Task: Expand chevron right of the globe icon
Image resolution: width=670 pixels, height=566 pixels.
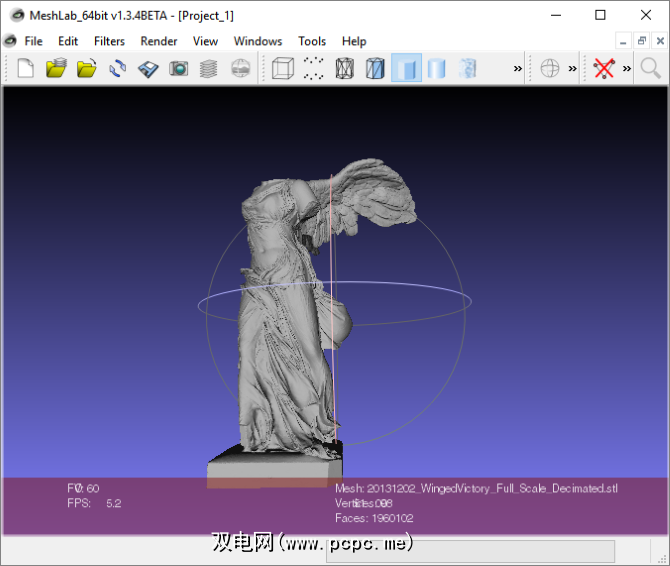Action: pos(573,69)
